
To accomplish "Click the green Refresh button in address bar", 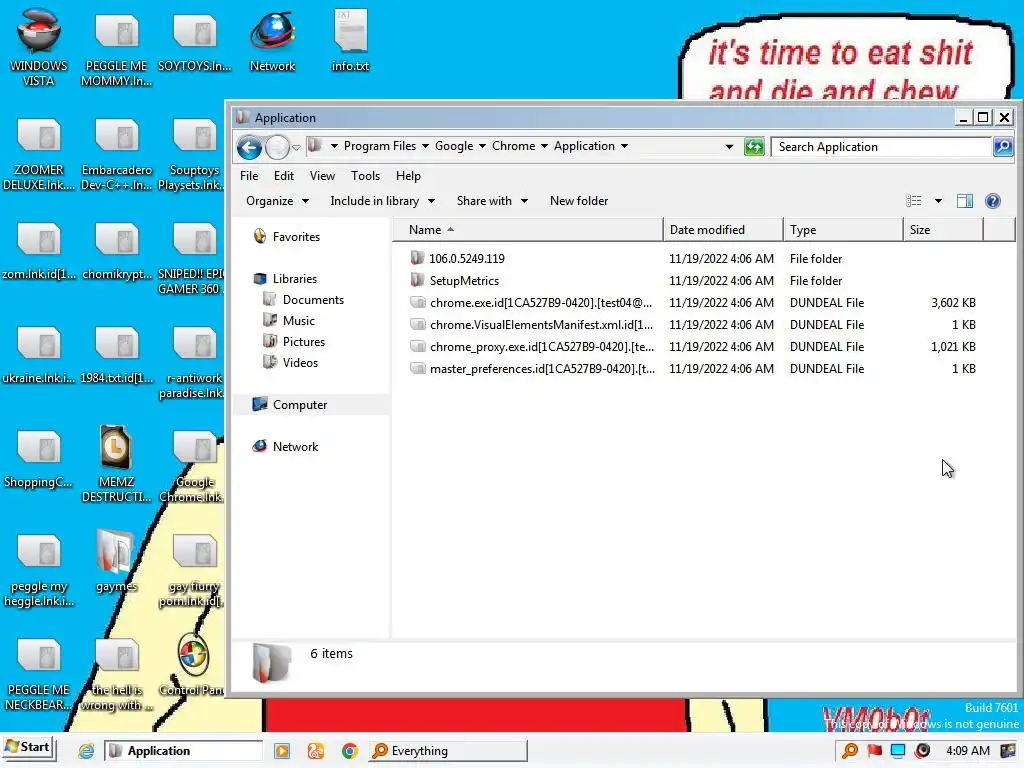I will 754,147.
